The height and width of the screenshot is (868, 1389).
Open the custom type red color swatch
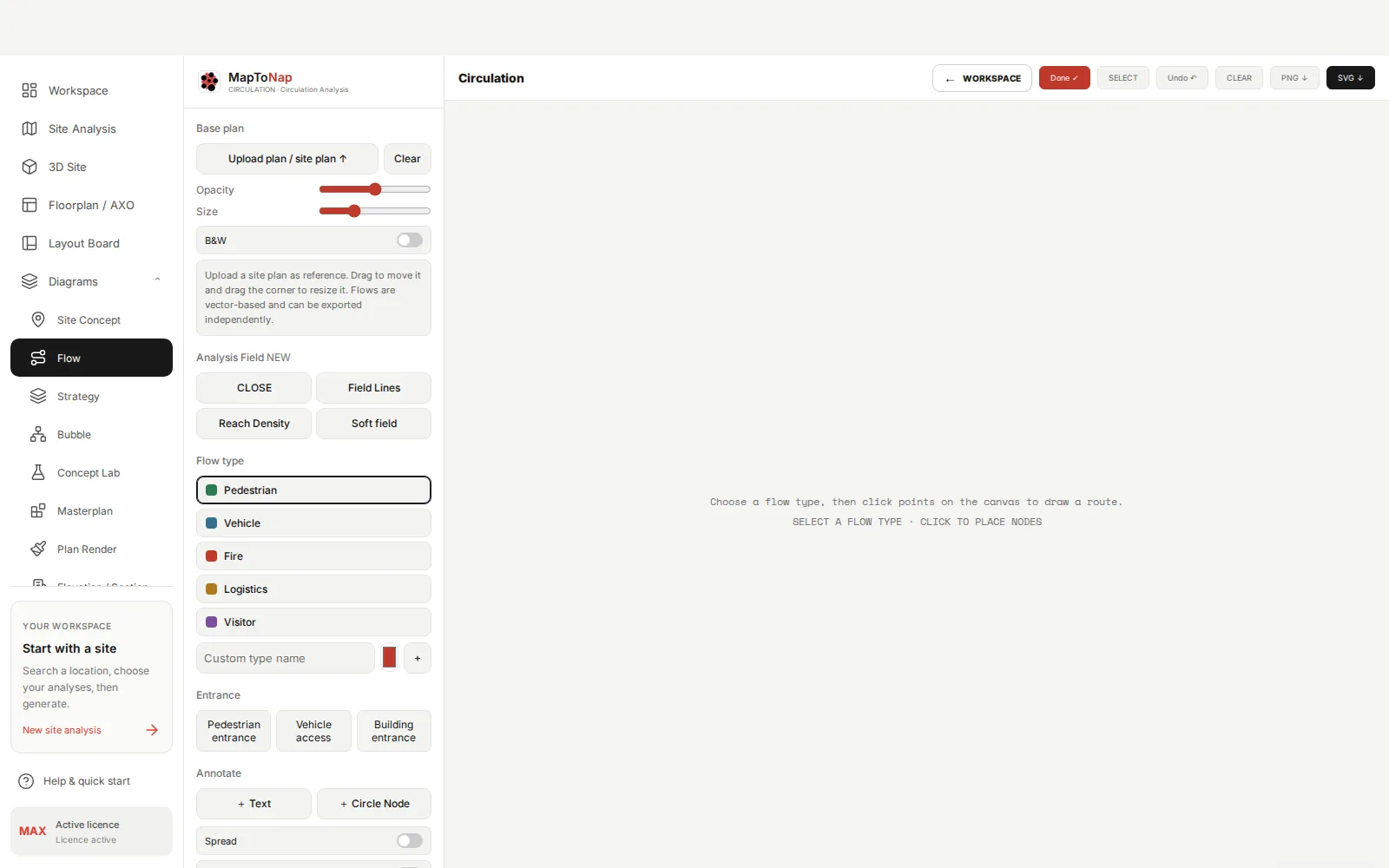pyautogui.click(x=390, y=658)
